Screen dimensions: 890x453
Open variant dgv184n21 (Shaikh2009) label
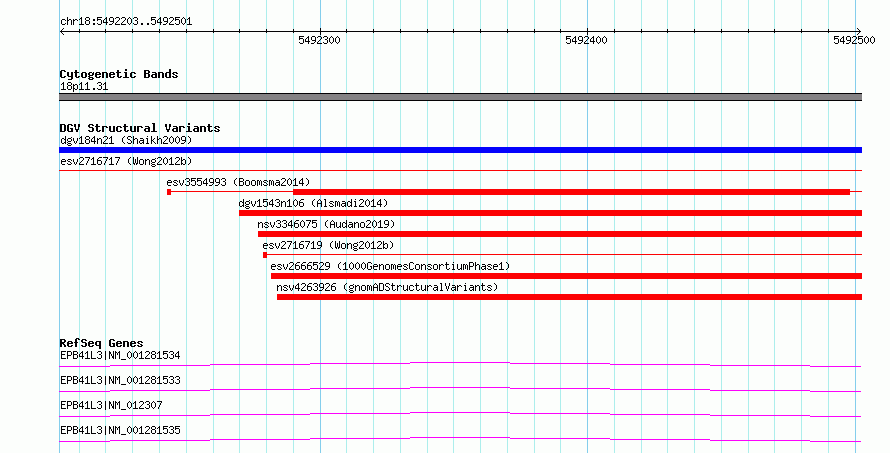coord(126,140)
